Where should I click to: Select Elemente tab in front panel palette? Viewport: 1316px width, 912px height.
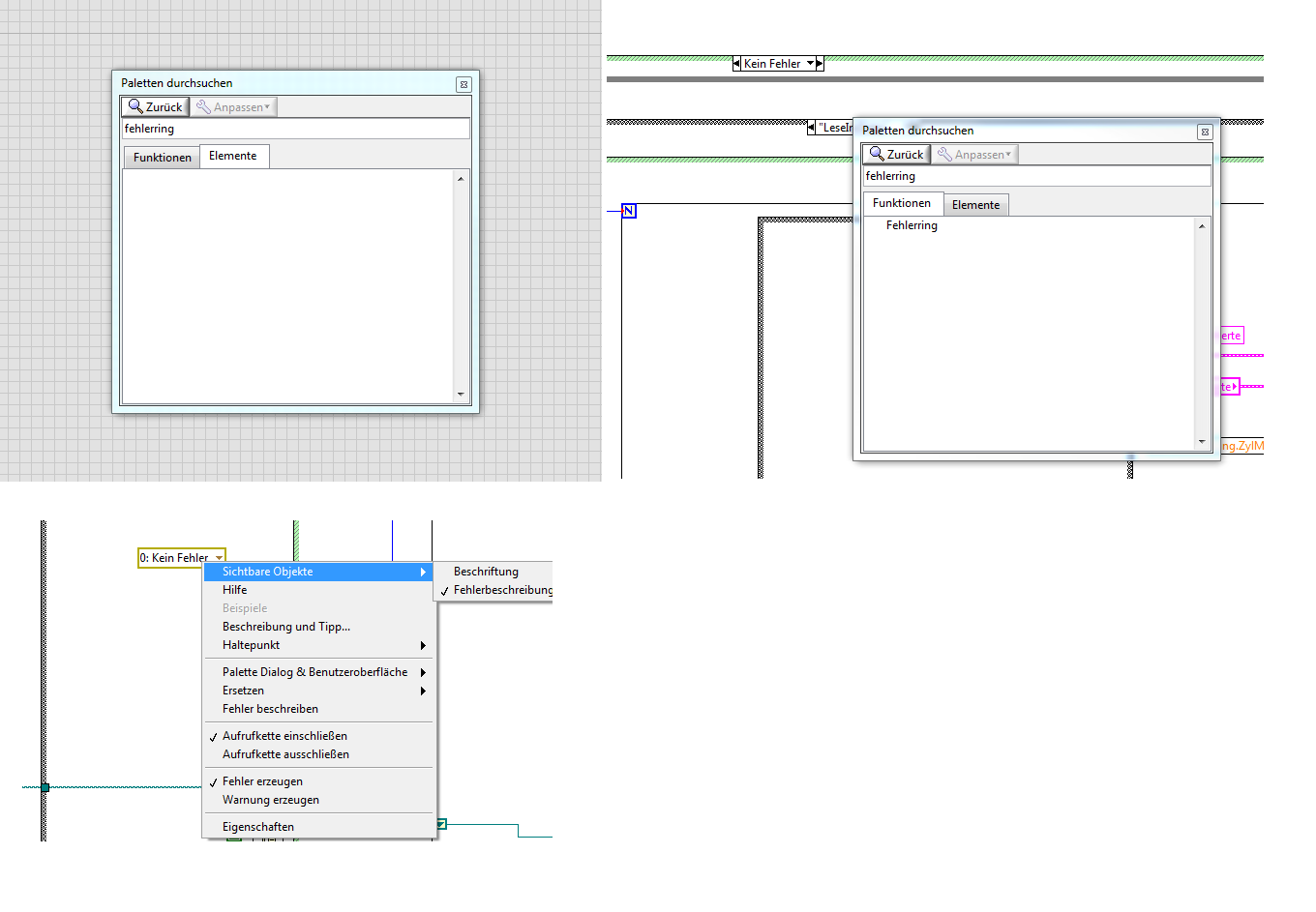click(233, 156)
